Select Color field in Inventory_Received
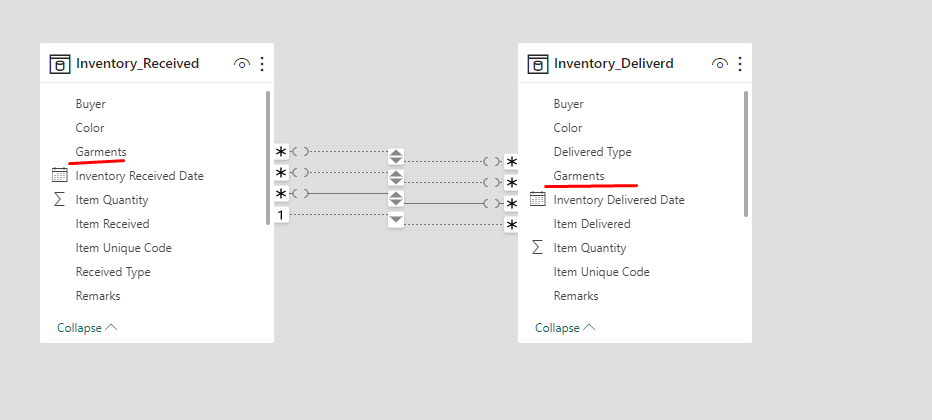Screen dimensions: 932x420 point(90,128)
